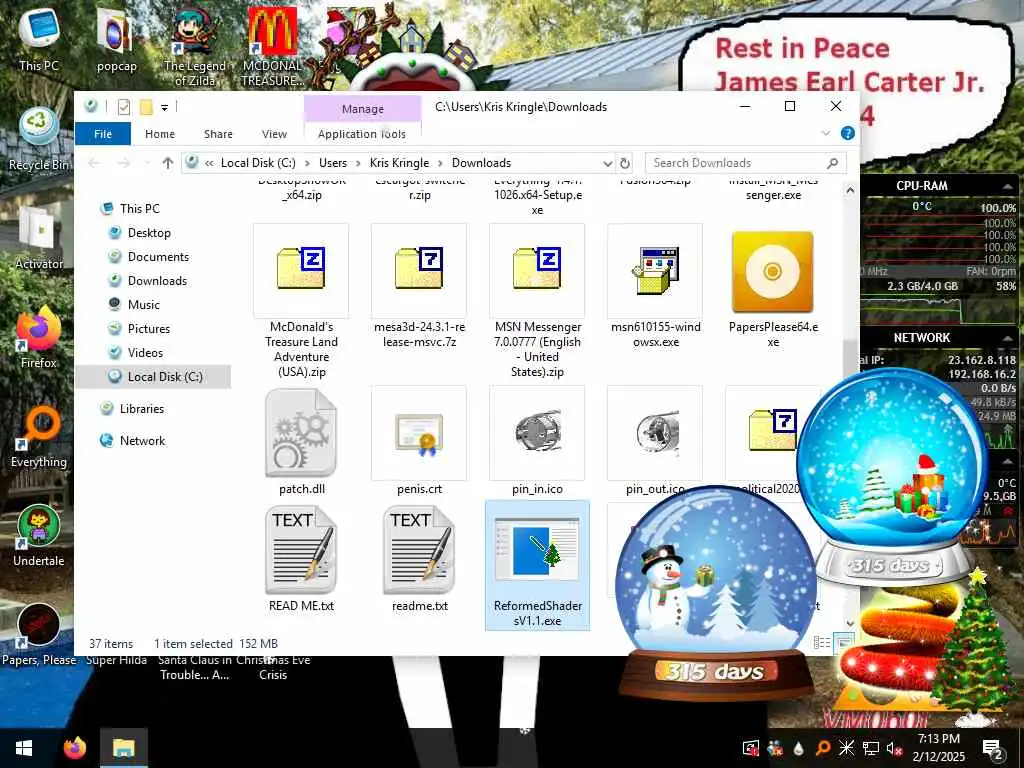
Task: Select mesa3d-24.3.1-release-msvc.7z archive icon
Action: [419, 270]
